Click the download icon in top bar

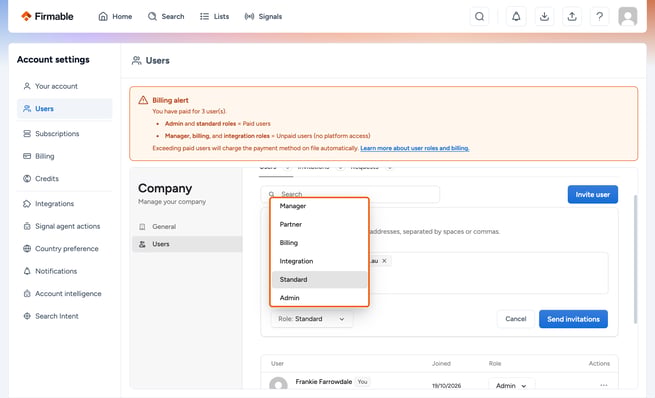point(544,16)
